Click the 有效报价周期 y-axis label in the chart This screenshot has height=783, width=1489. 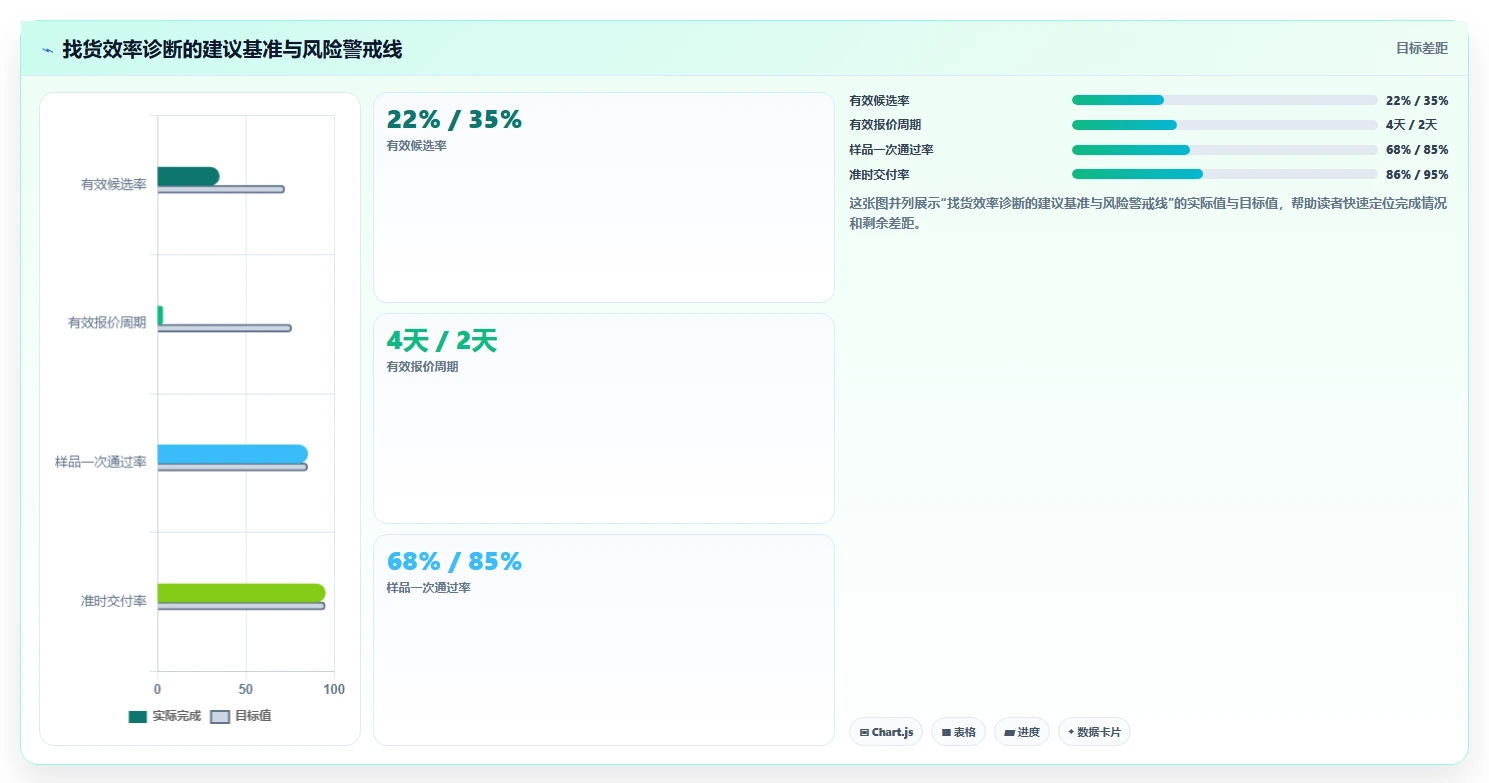tap(107, 323)
